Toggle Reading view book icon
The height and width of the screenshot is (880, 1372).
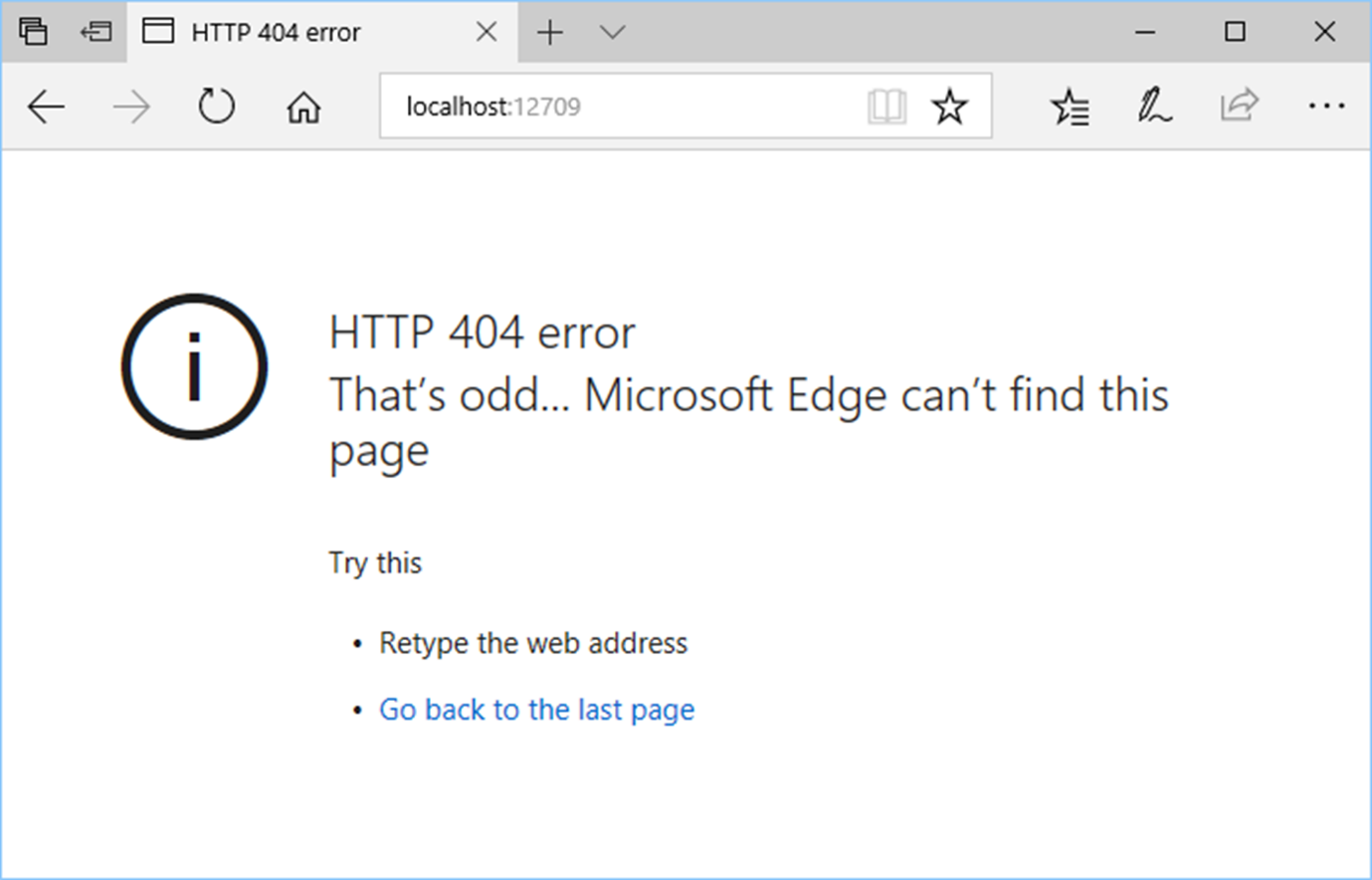pos(886,106)
